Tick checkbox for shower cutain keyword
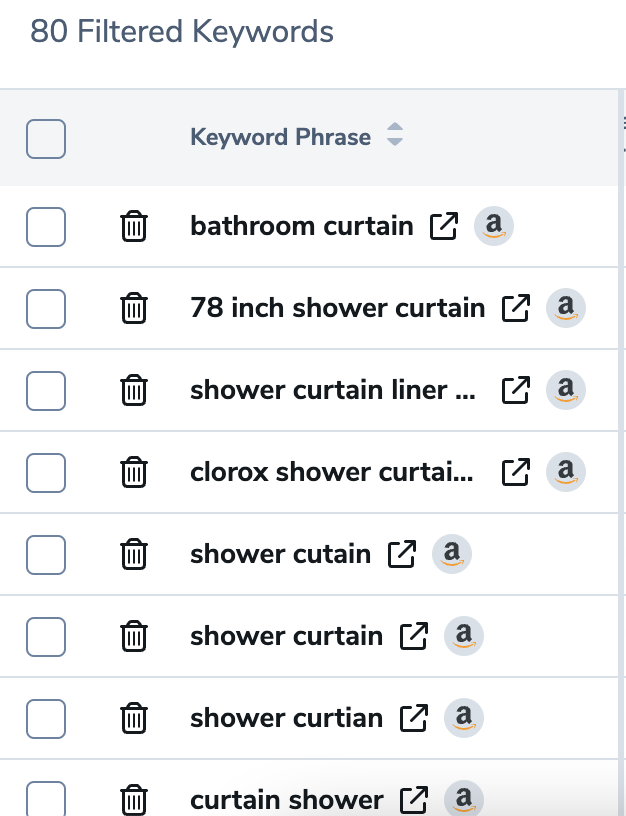 (x=46, y=554)
